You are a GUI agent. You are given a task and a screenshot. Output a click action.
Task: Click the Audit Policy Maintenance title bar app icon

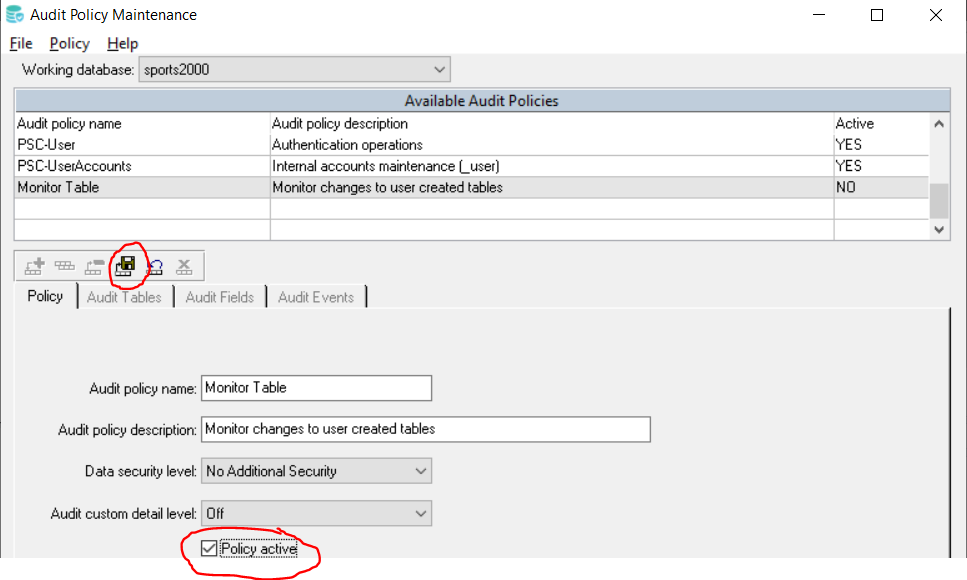point(15,14)
